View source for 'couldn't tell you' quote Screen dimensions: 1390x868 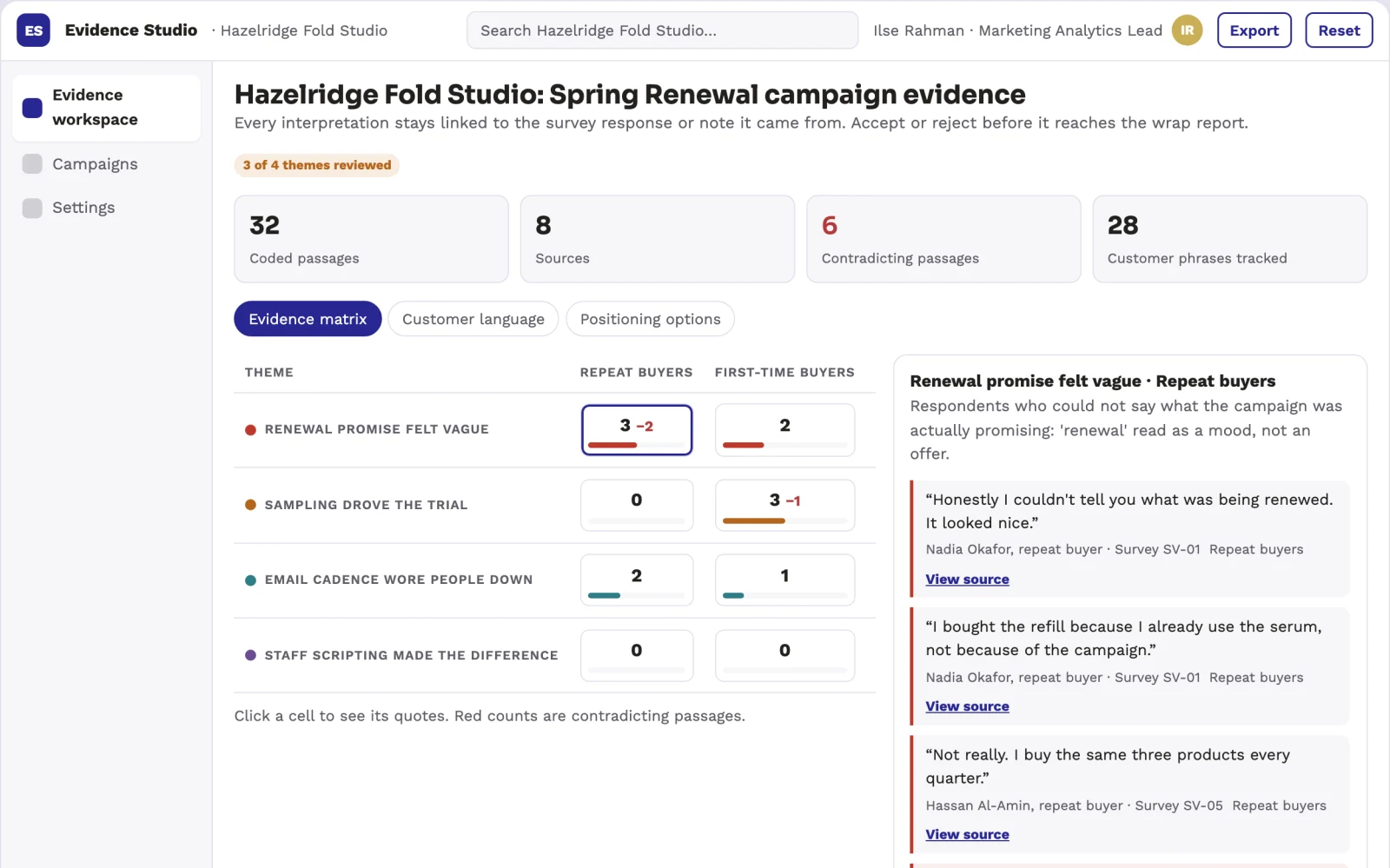pos(967,580)
